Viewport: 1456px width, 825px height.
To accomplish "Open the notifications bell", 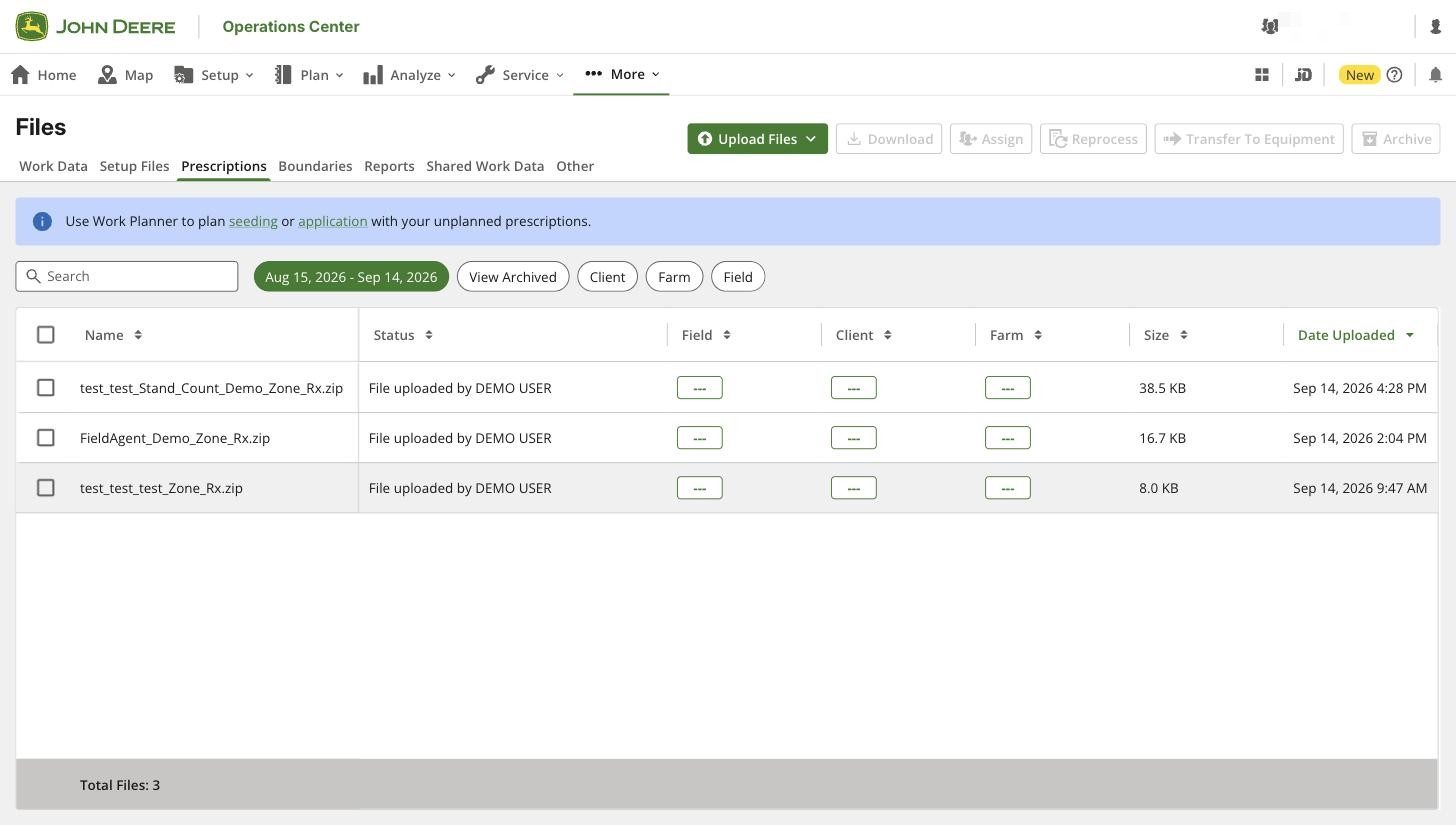I will pos(1436,74).
